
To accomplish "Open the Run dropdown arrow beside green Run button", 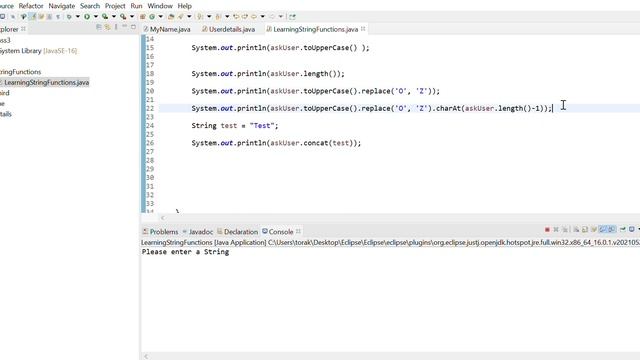I will [x=96, y=17].
